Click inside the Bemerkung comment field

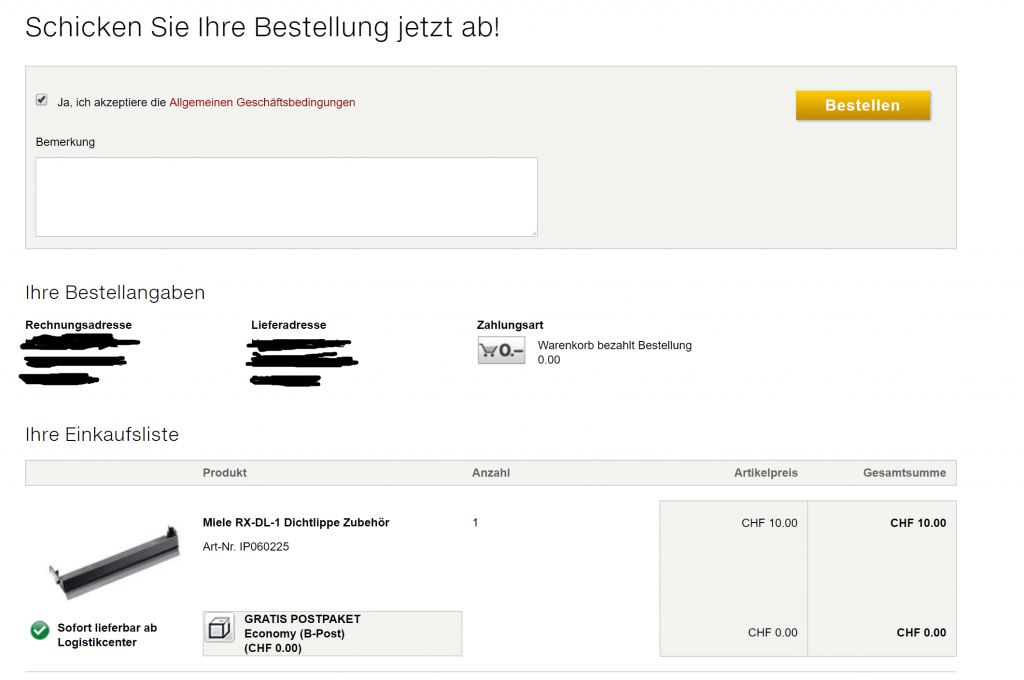pyautogui.click(x=286, y=195)
